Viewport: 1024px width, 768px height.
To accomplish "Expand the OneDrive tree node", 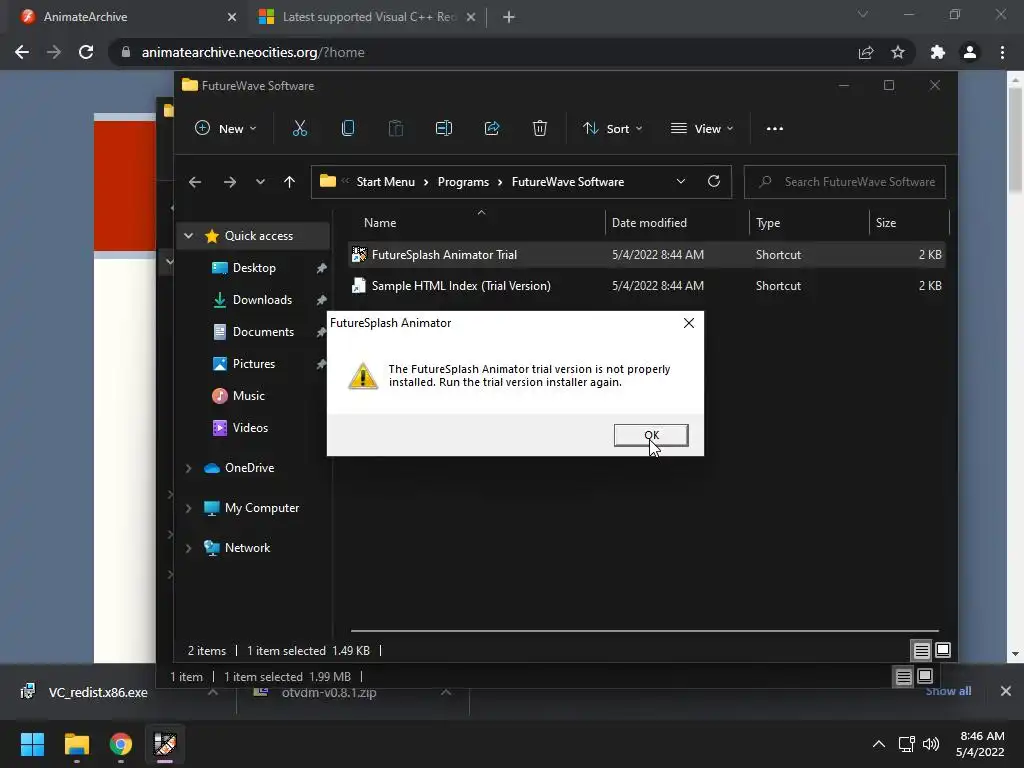I will (189, 468).
